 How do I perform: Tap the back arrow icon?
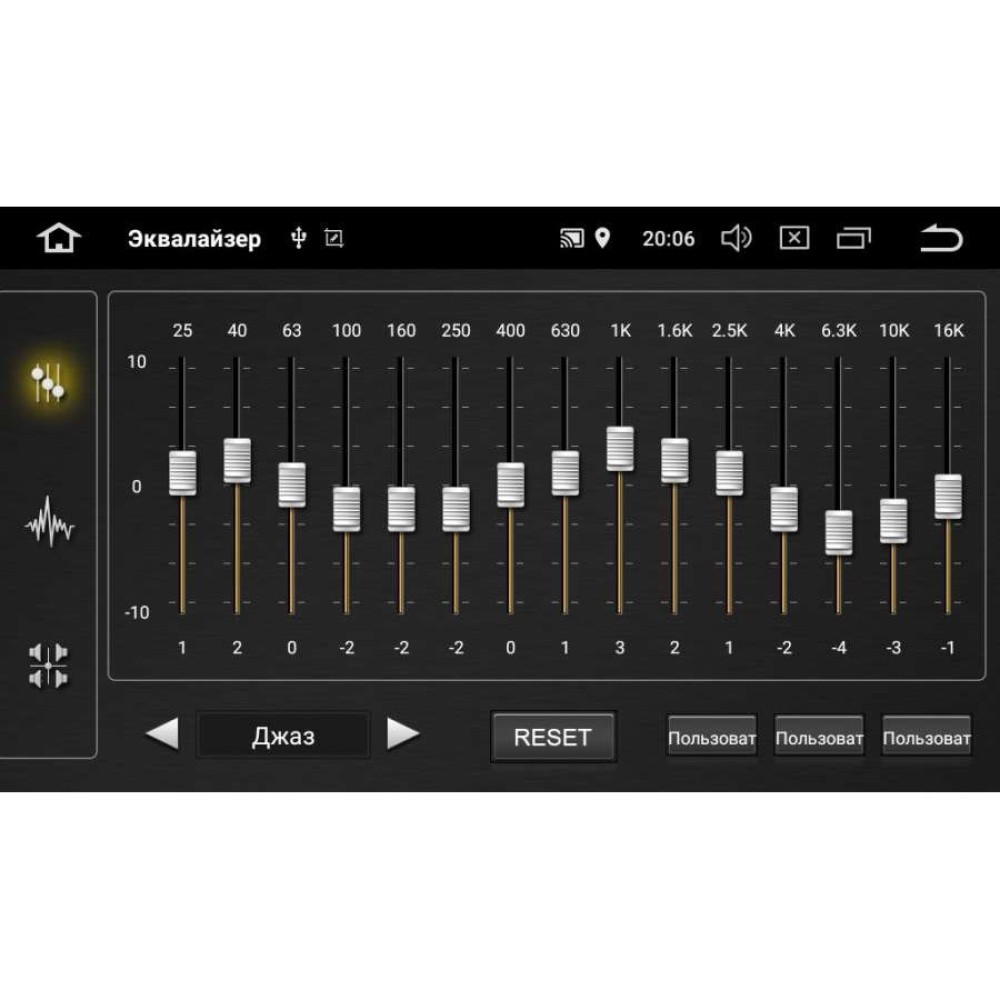coord(941,238)
